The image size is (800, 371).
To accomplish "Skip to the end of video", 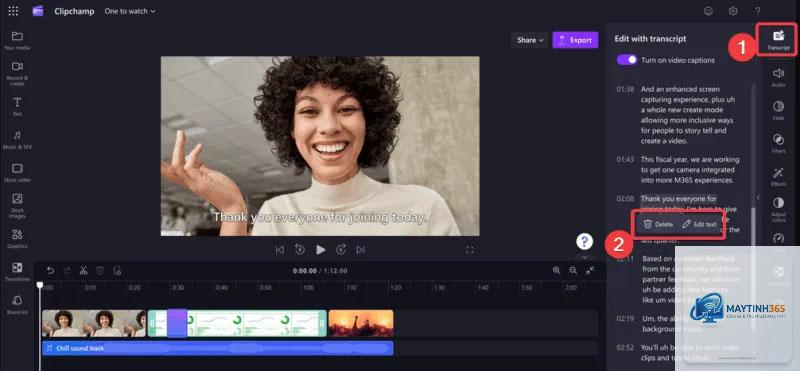I will (x=361, y=250).
